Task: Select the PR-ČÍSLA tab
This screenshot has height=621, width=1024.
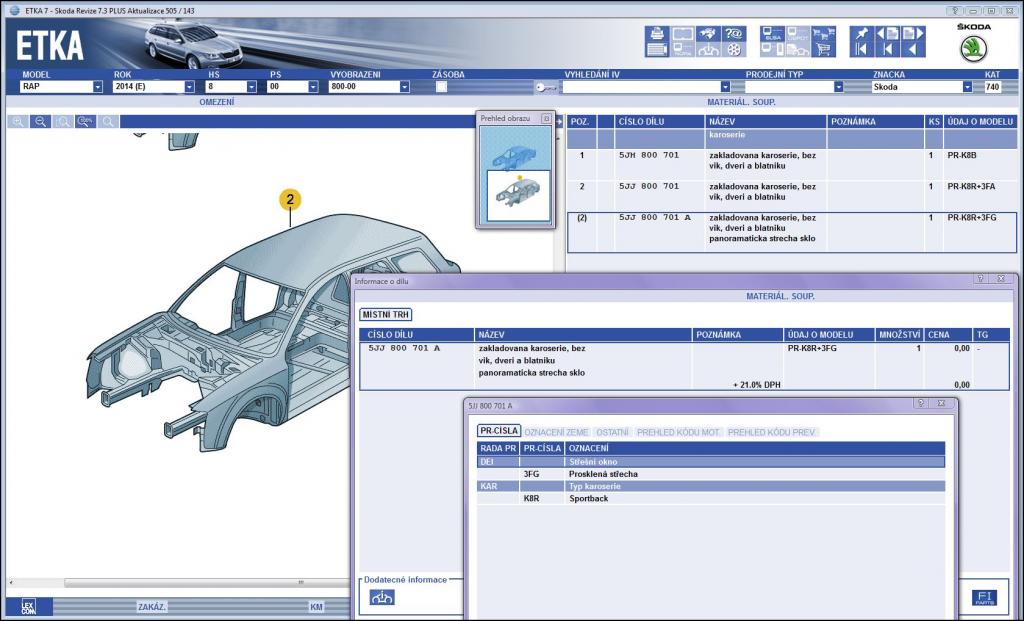Action: point(499,431)
